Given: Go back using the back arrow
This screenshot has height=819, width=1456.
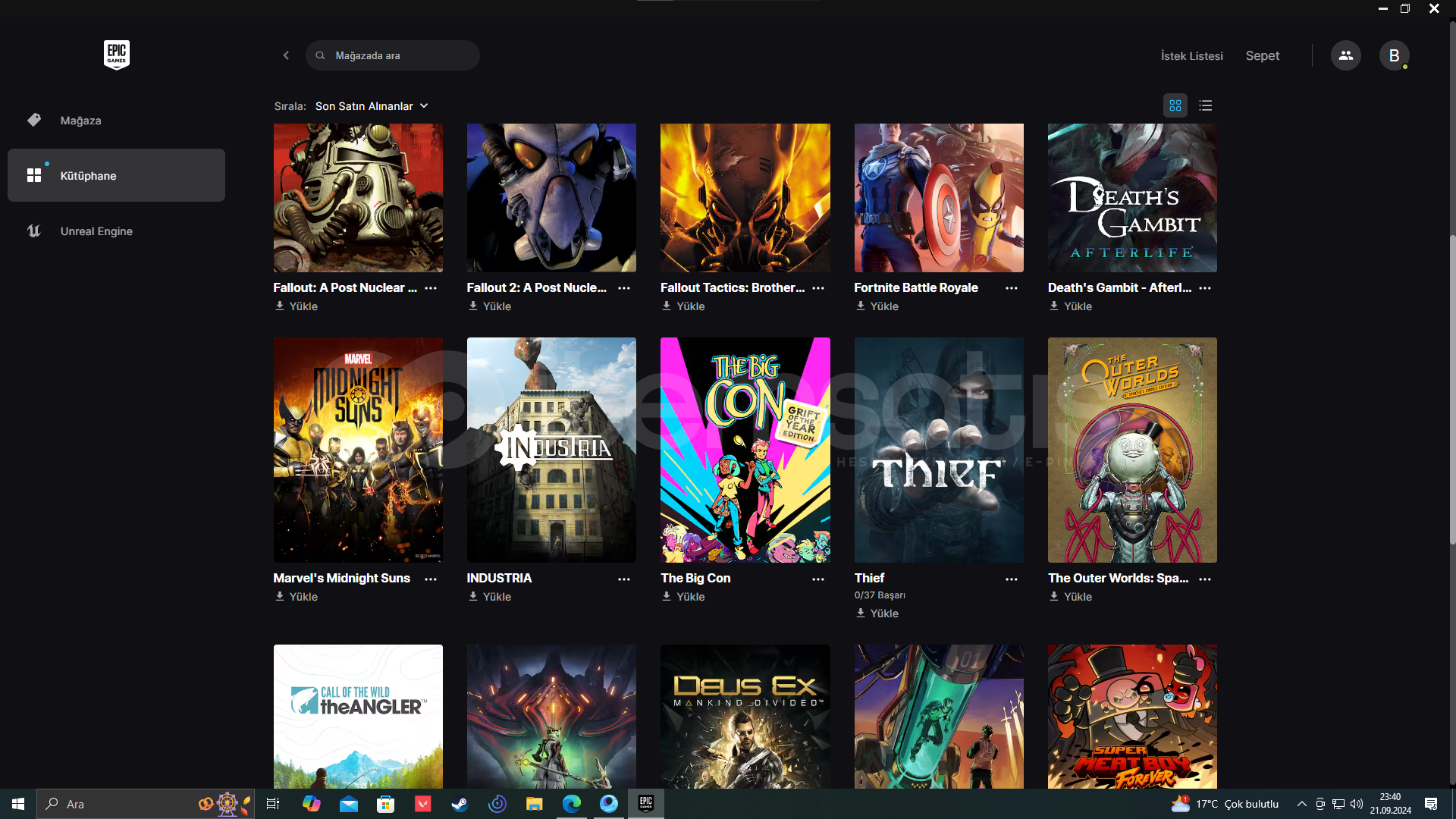Looking at the screenshot, I should [x=286, y=55].
